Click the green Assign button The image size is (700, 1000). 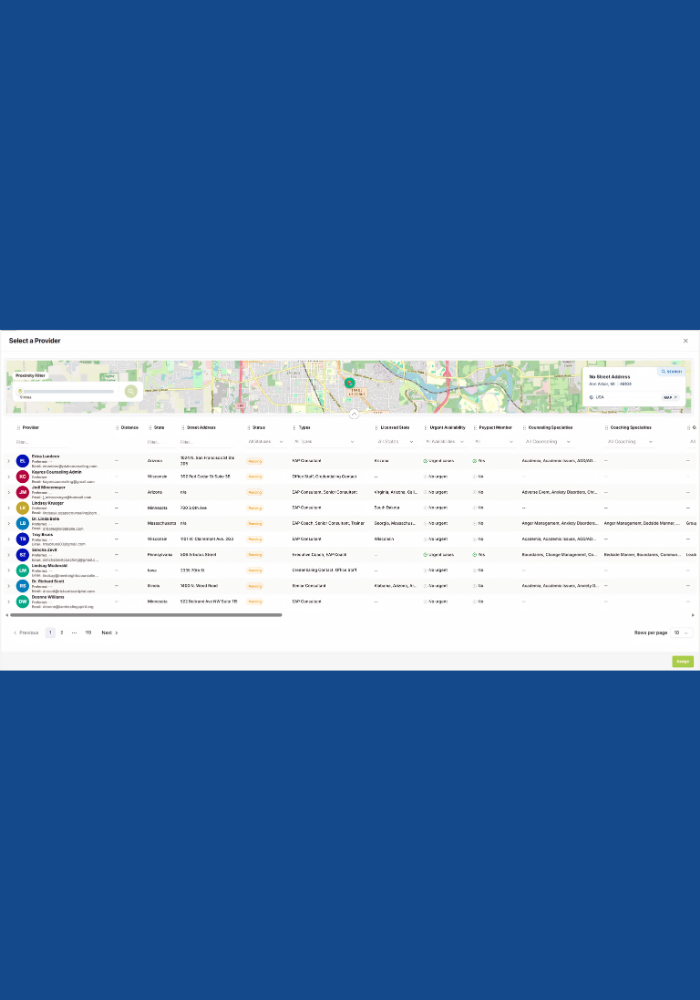[x=682, y=661]
